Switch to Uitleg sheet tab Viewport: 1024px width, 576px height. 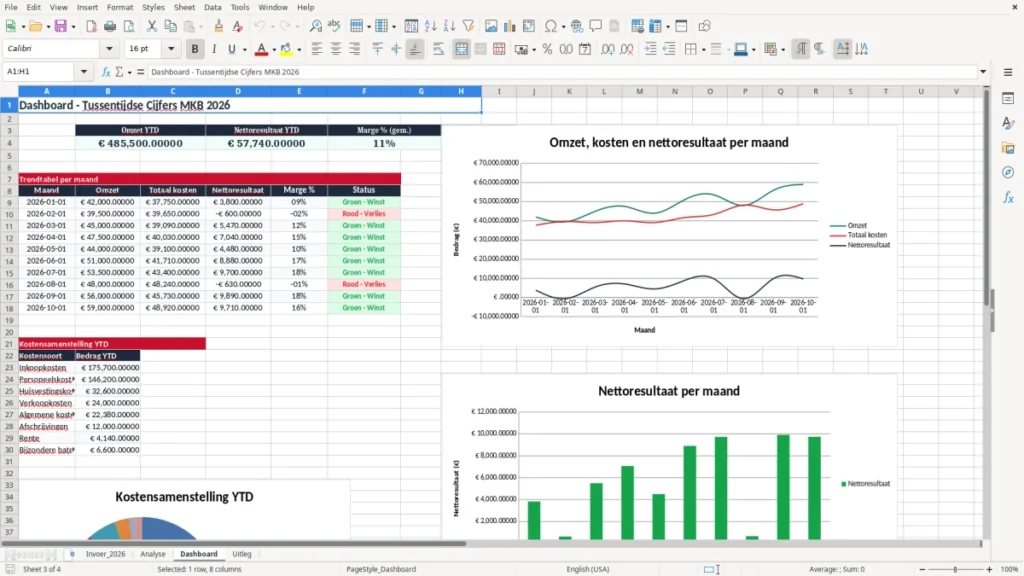[x=242, y=554]
